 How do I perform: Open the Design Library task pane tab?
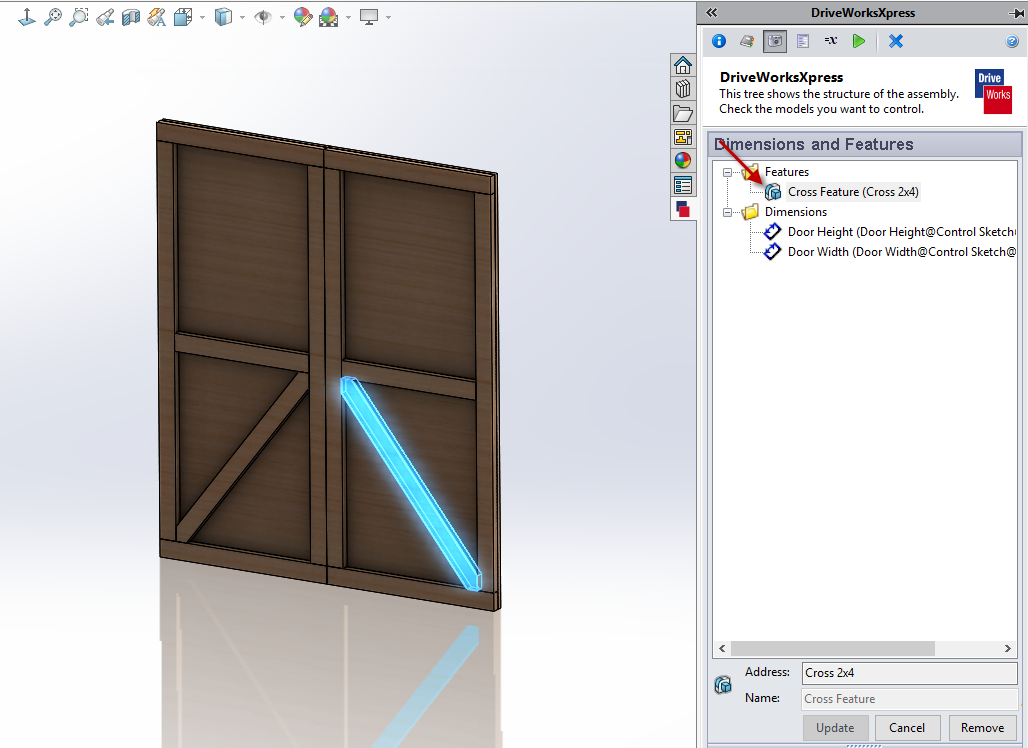point(683,88)
